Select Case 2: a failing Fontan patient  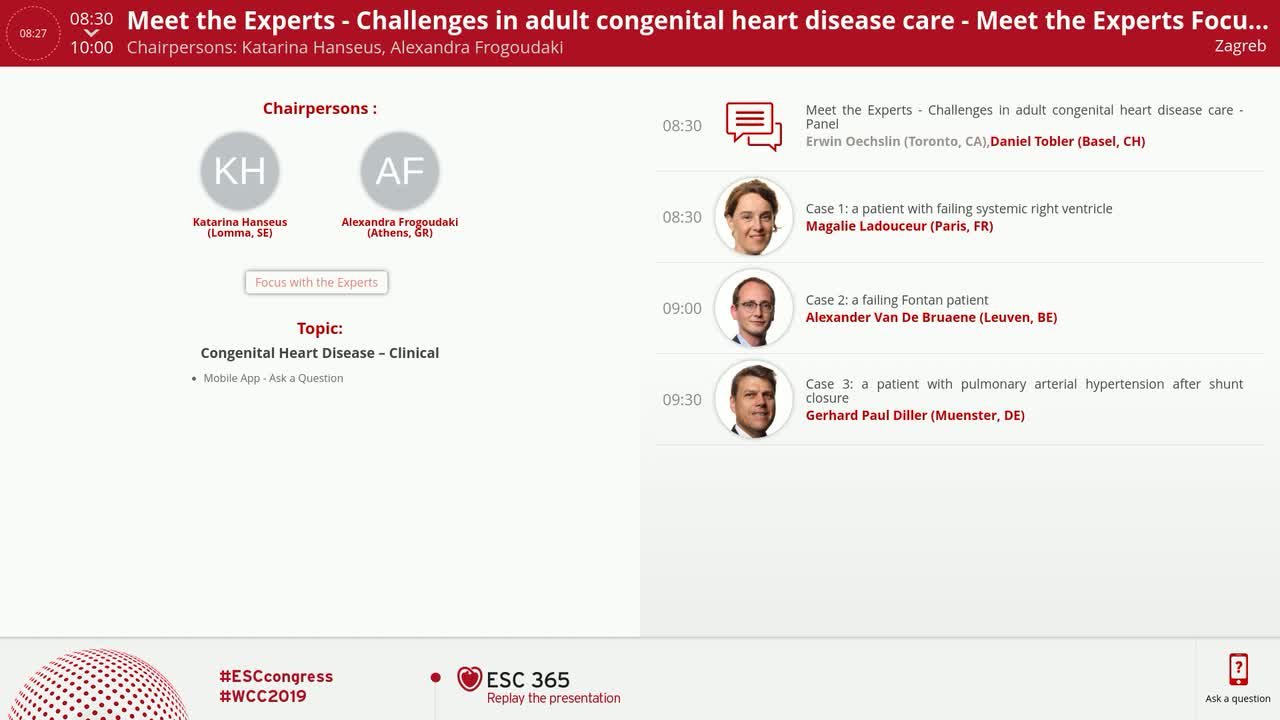tap(897, 300)
